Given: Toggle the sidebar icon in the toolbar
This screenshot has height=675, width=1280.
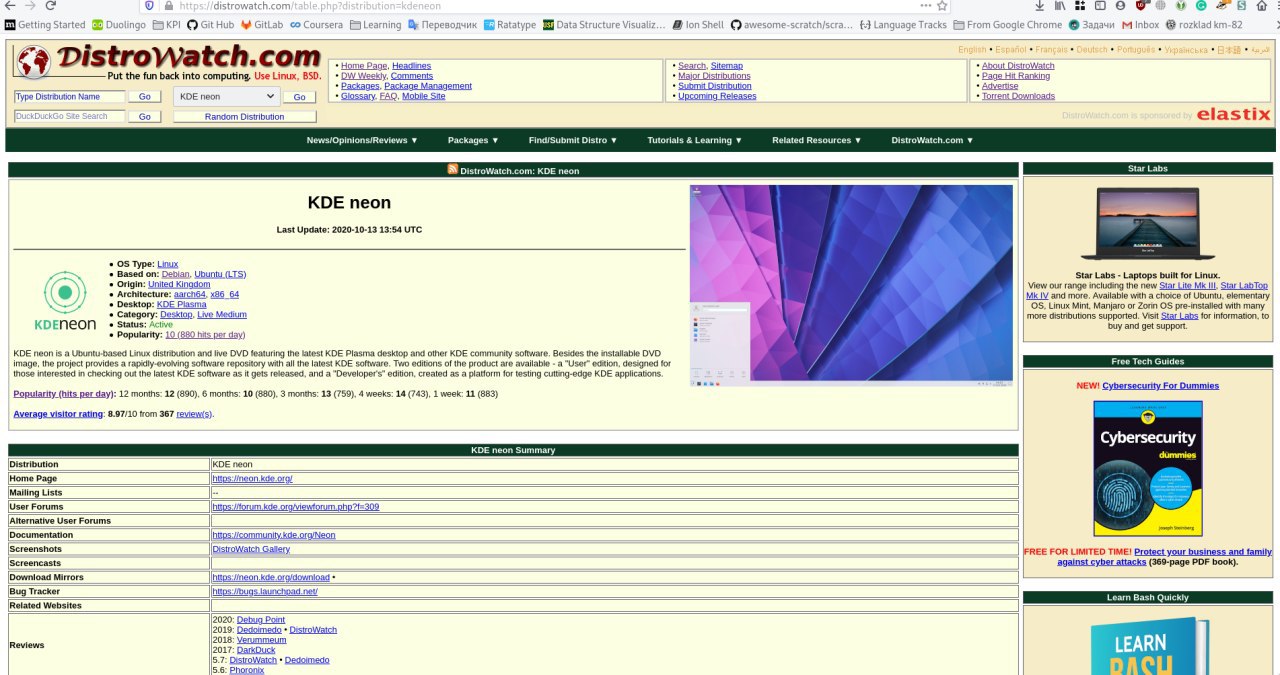Looking at the screenshot, I should pos(1099,5).
